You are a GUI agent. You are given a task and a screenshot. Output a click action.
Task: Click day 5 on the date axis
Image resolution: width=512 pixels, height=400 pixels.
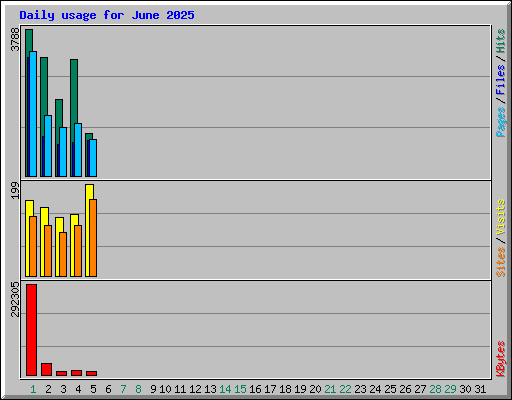[x=93, y=389]
